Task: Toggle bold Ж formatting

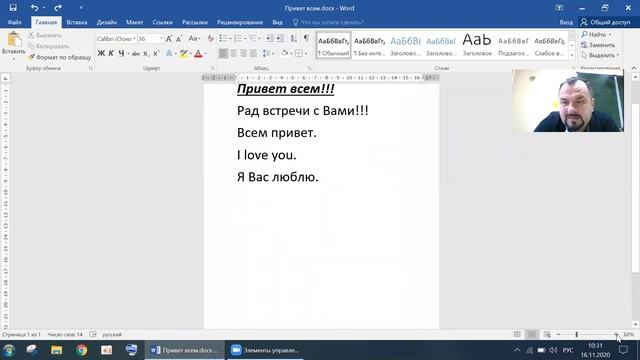Action: click(101, 53)
